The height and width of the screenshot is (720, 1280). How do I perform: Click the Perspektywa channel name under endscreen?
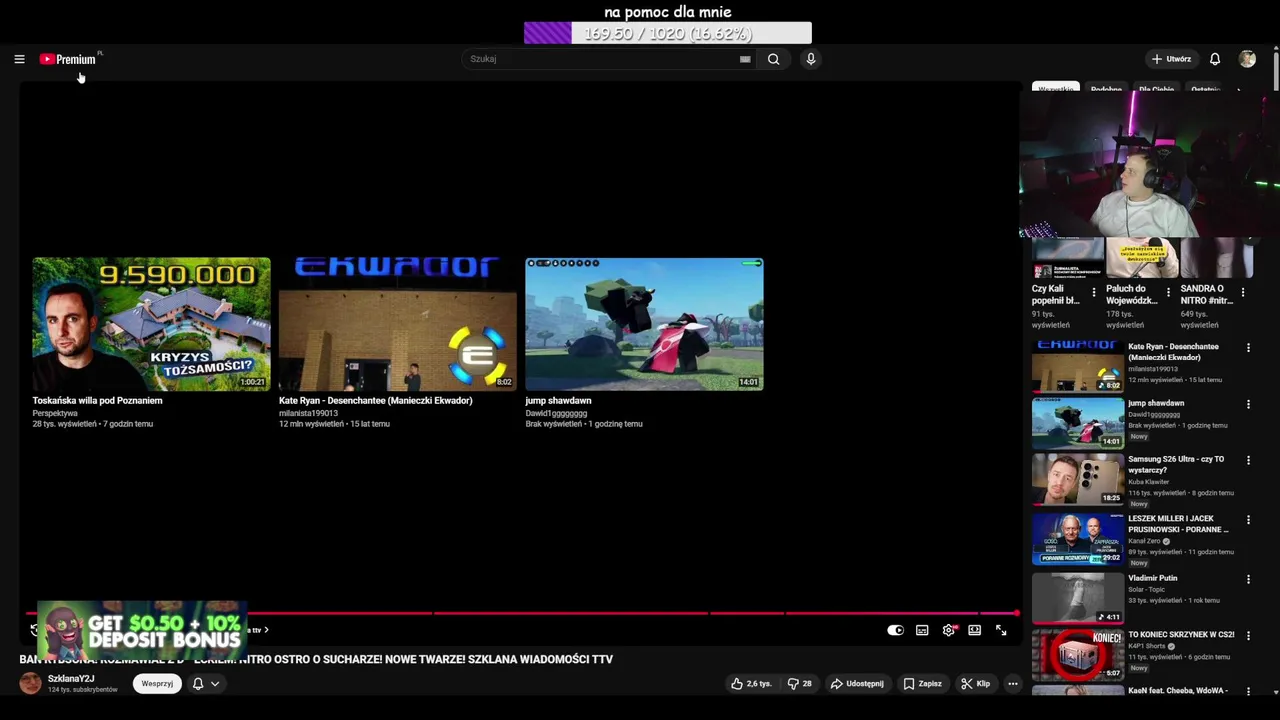click(55, 413)
